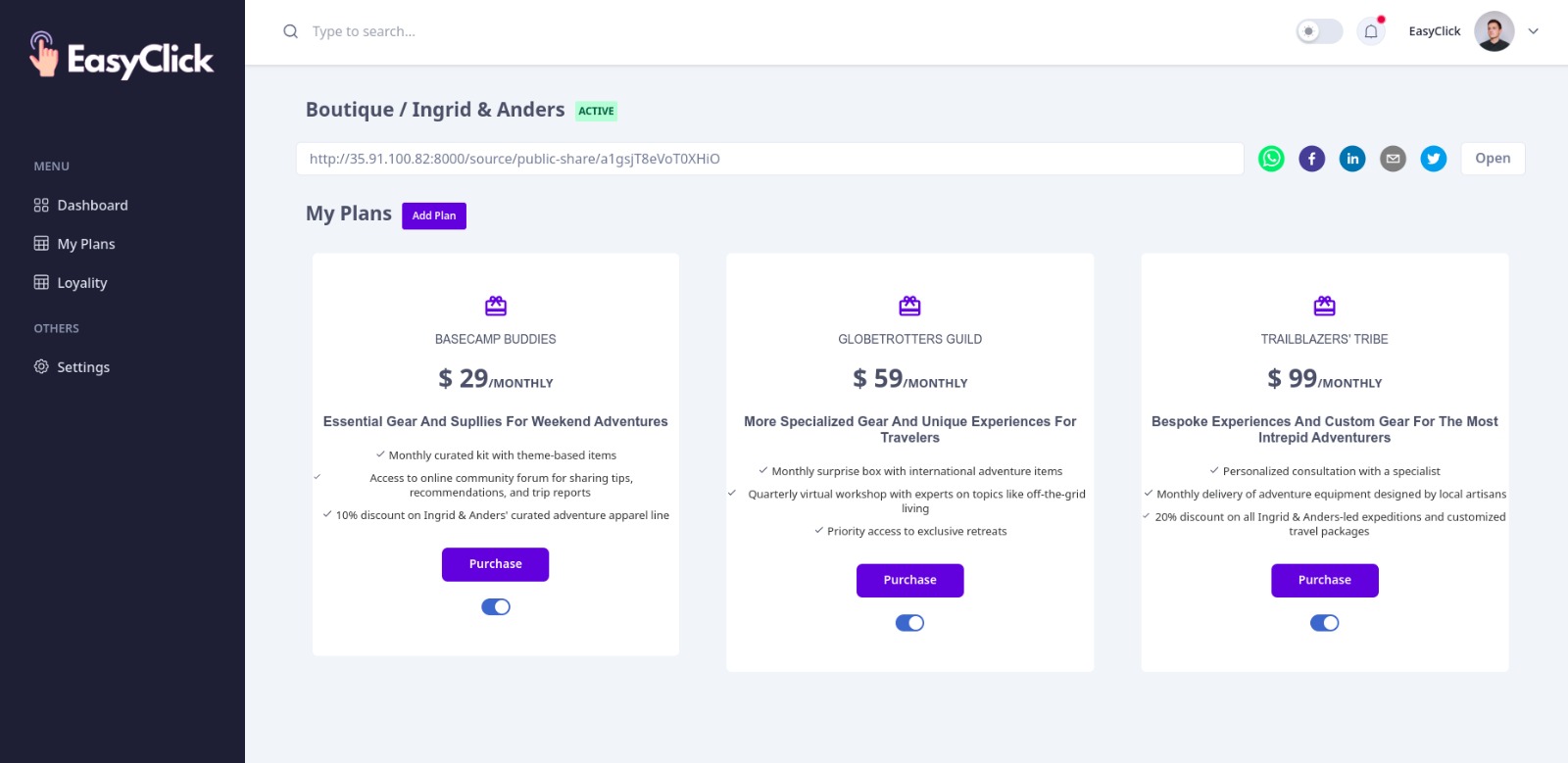
Task: Disable the Basecamp Buddies plan toggle
Action: coord(496,607)
